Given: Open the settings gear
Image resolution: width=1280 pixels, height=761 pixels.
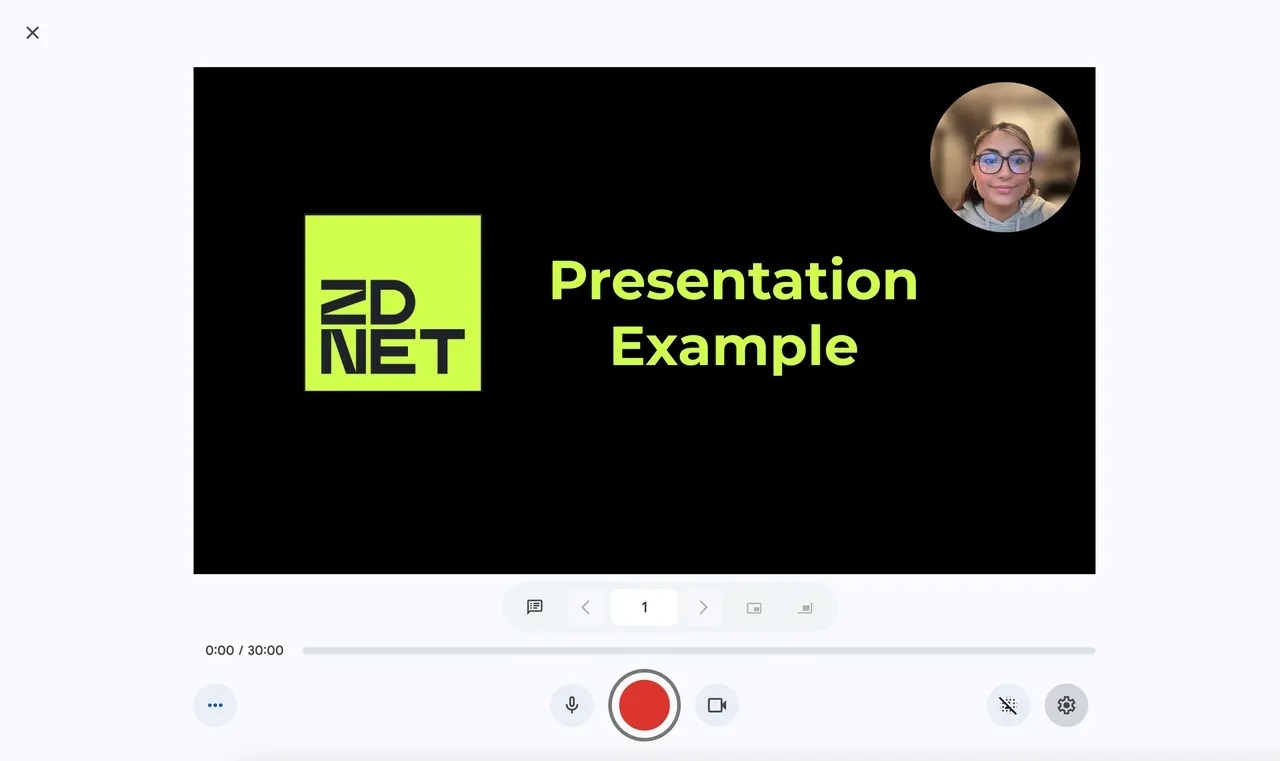Looking at the screenshot, I should (1066, 705).
